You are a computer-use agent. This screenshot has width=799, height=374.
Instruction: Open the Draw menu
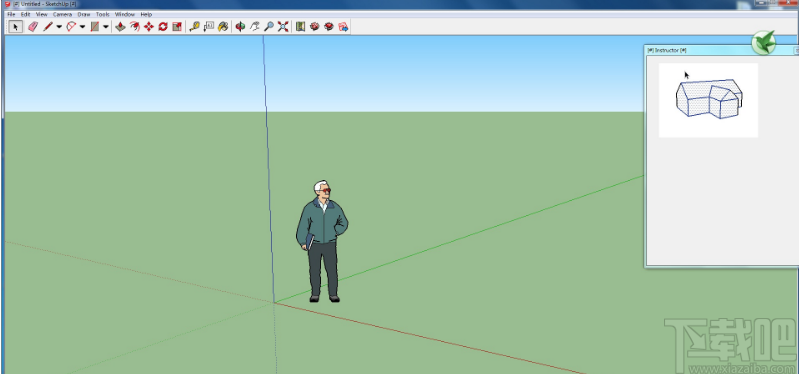(x=84, y=15)
